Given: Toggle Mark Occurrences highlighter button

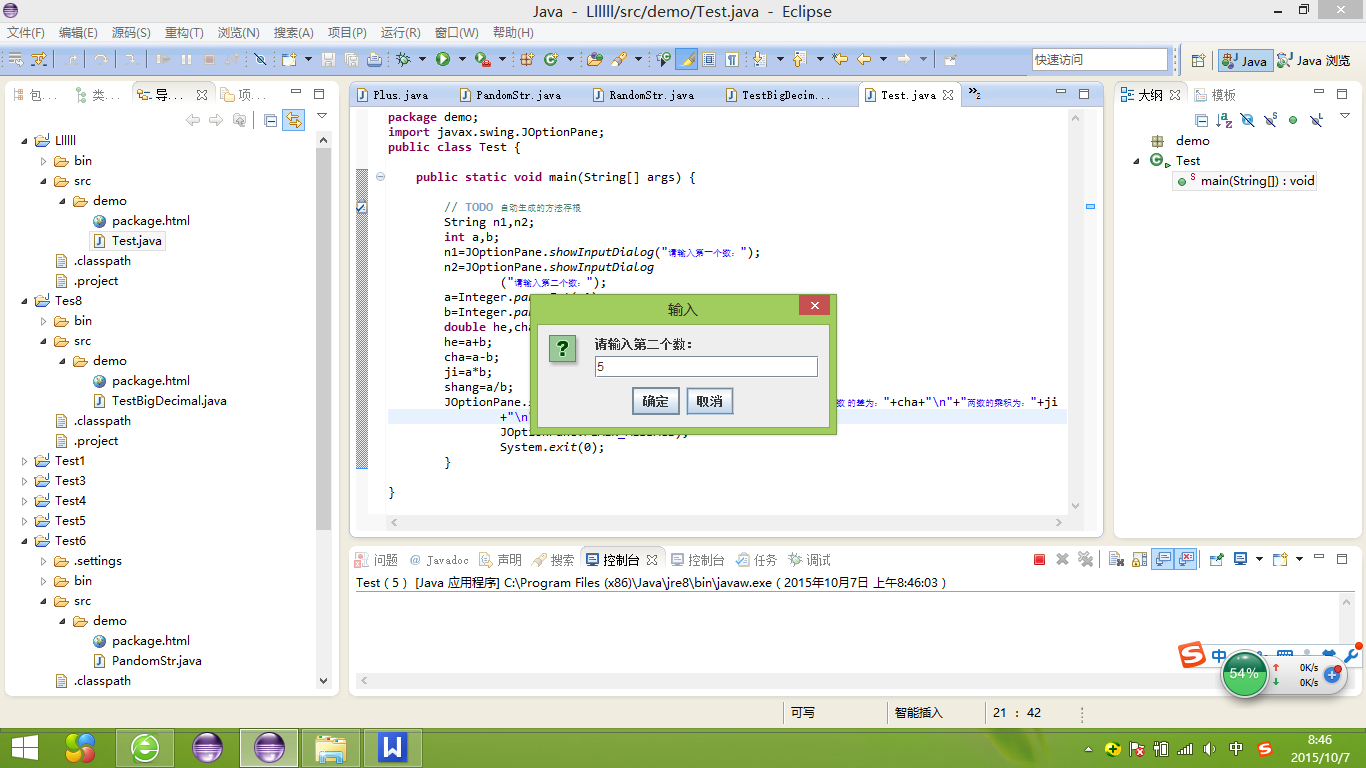Looking at the screenshot, I should (686, 59).
